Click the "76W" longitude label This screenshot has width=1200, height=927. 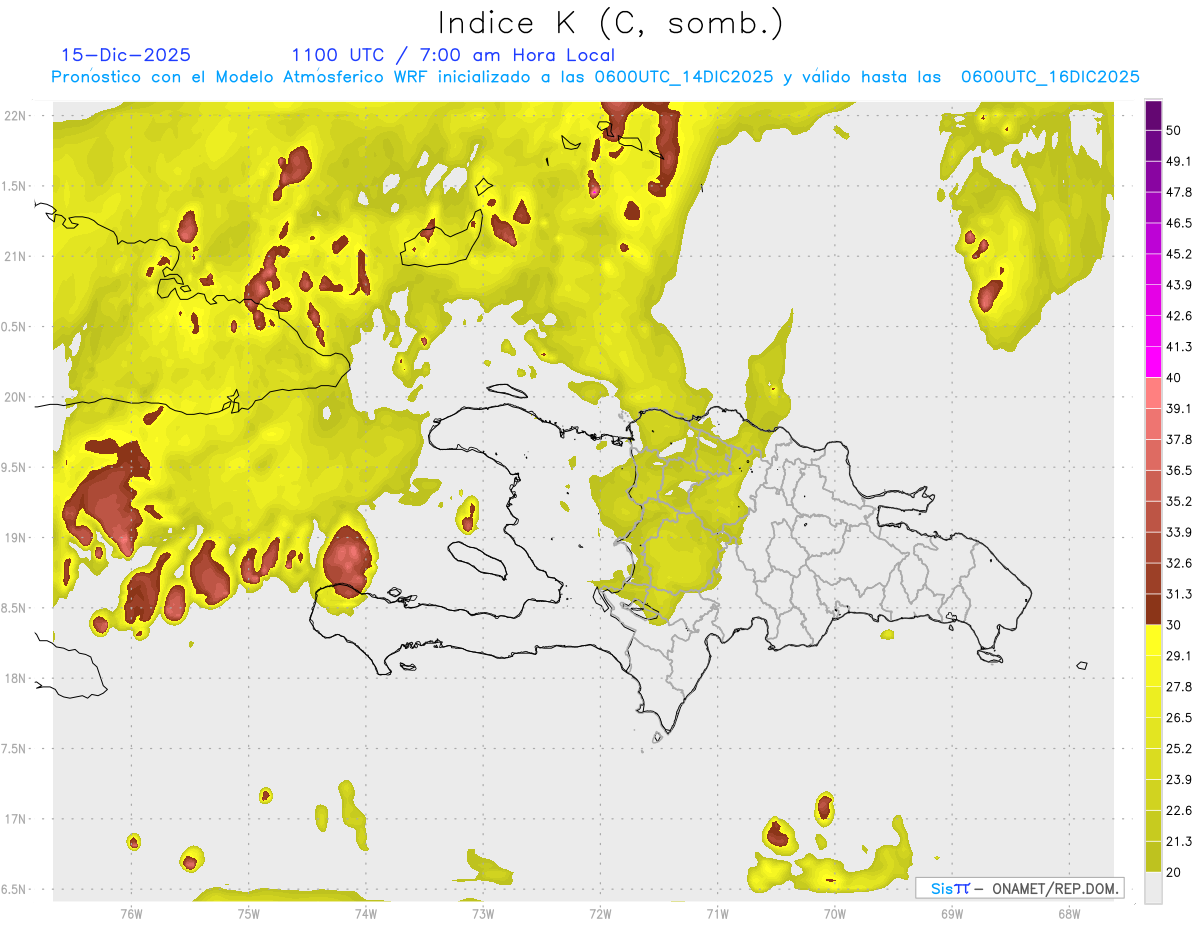131,914
